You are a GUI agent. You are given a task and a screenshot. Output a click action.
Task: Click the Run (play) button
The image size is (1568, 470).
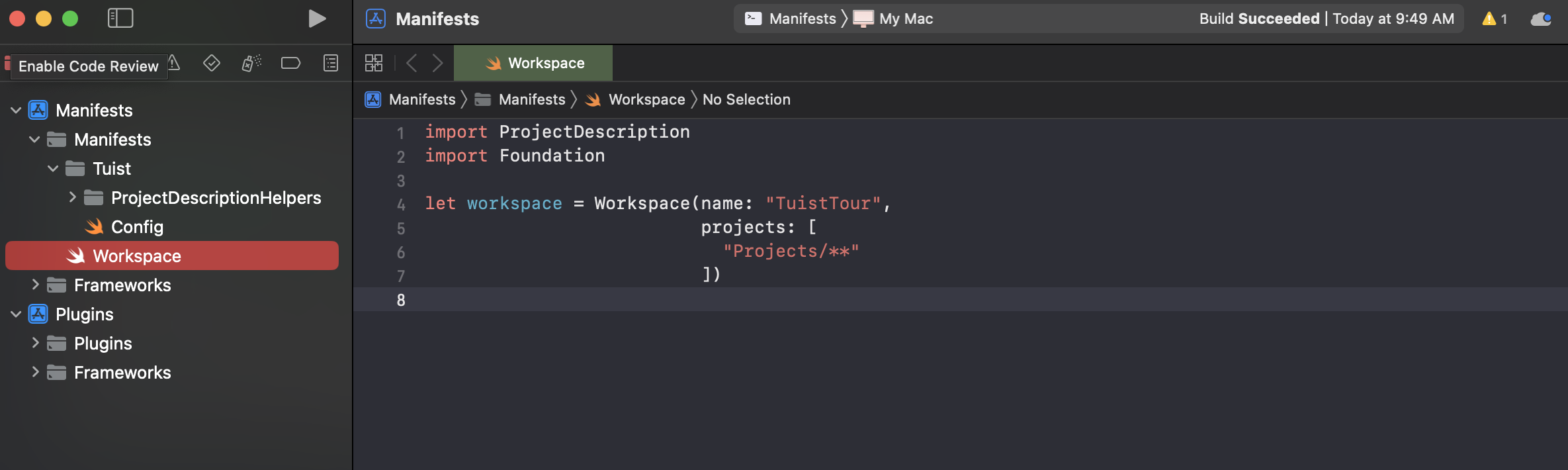(x=317, y=19)
